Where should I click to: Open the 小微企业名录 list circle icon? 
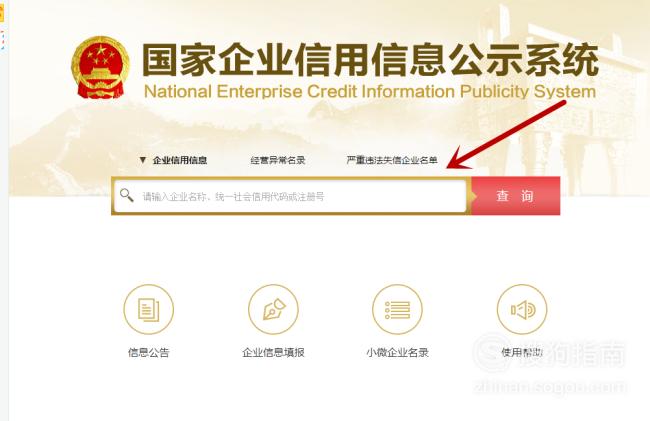397,310
